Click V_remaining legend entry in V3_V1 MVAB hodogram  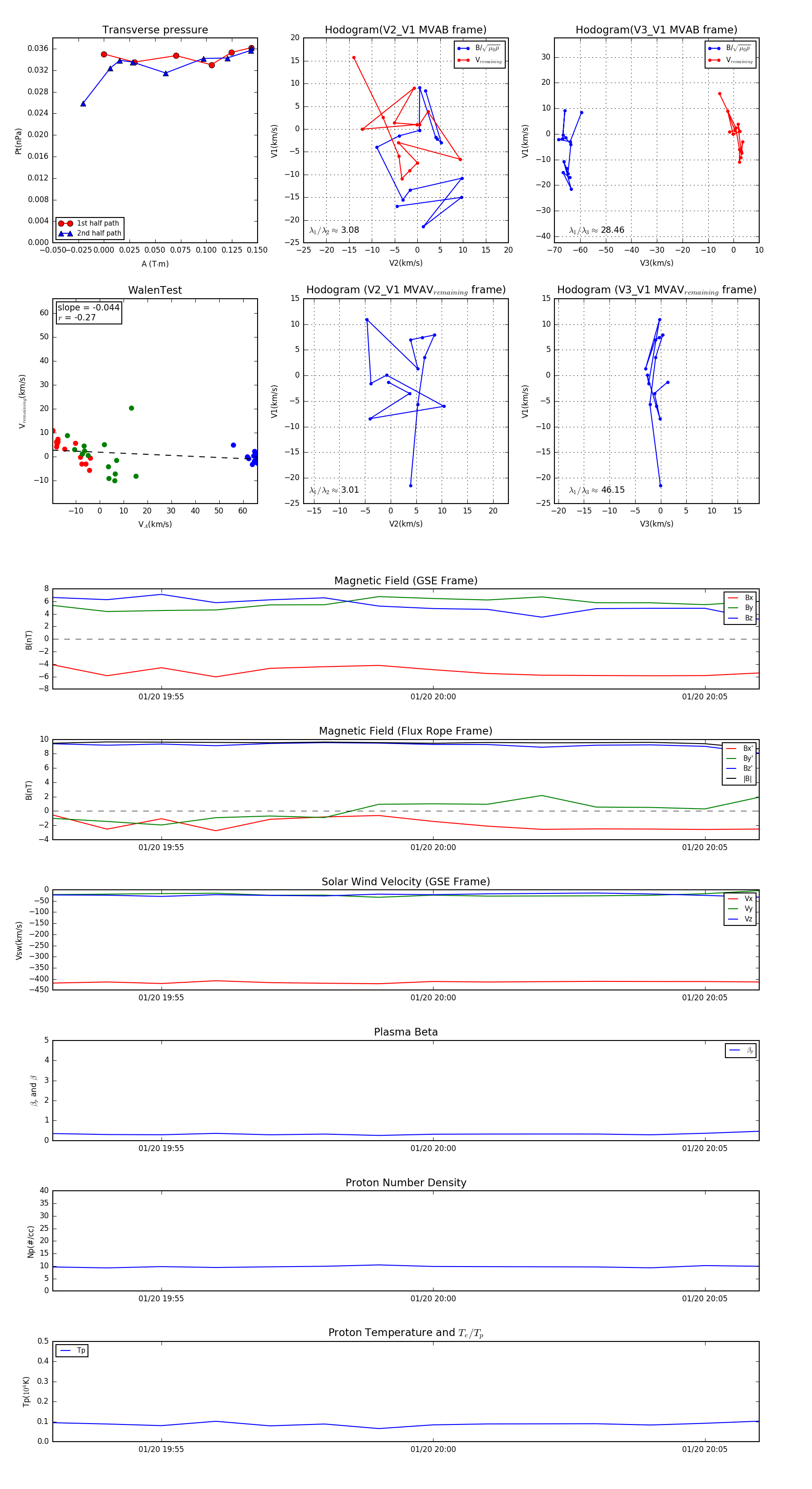(730, 60)
